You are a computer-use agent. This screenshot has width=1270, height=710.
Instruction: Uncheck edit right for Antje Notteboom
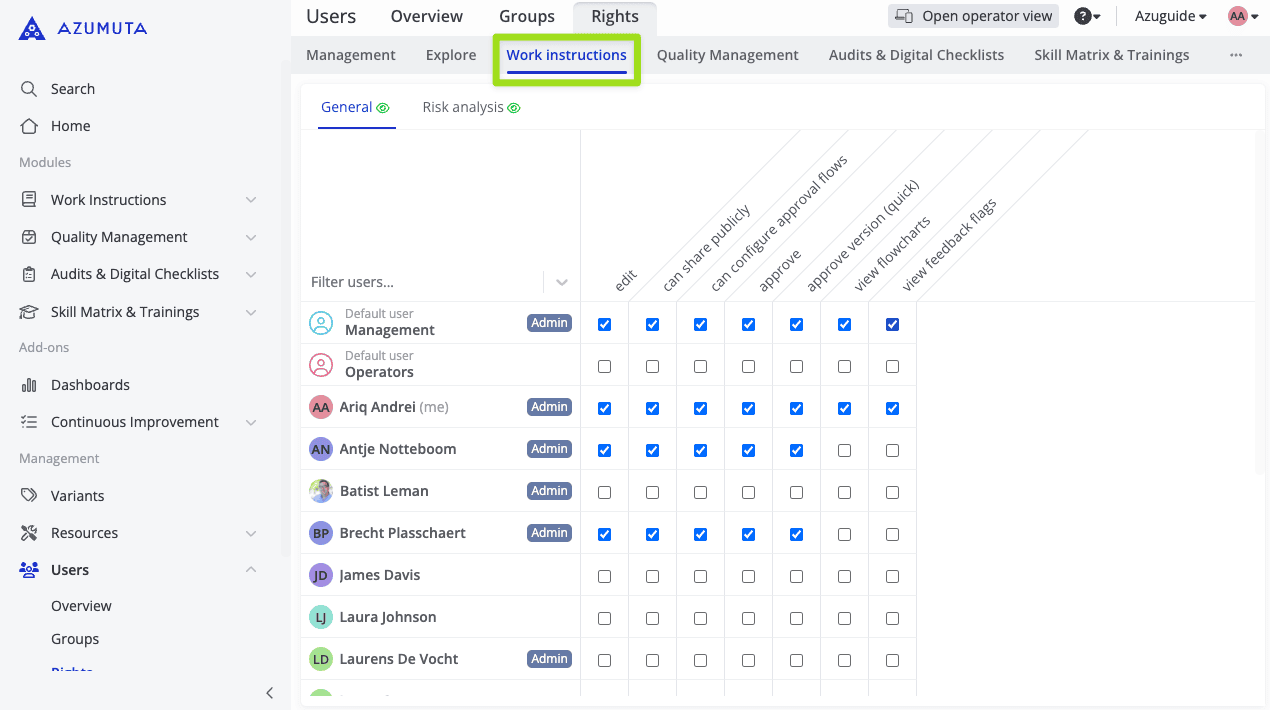click(604, 451)
